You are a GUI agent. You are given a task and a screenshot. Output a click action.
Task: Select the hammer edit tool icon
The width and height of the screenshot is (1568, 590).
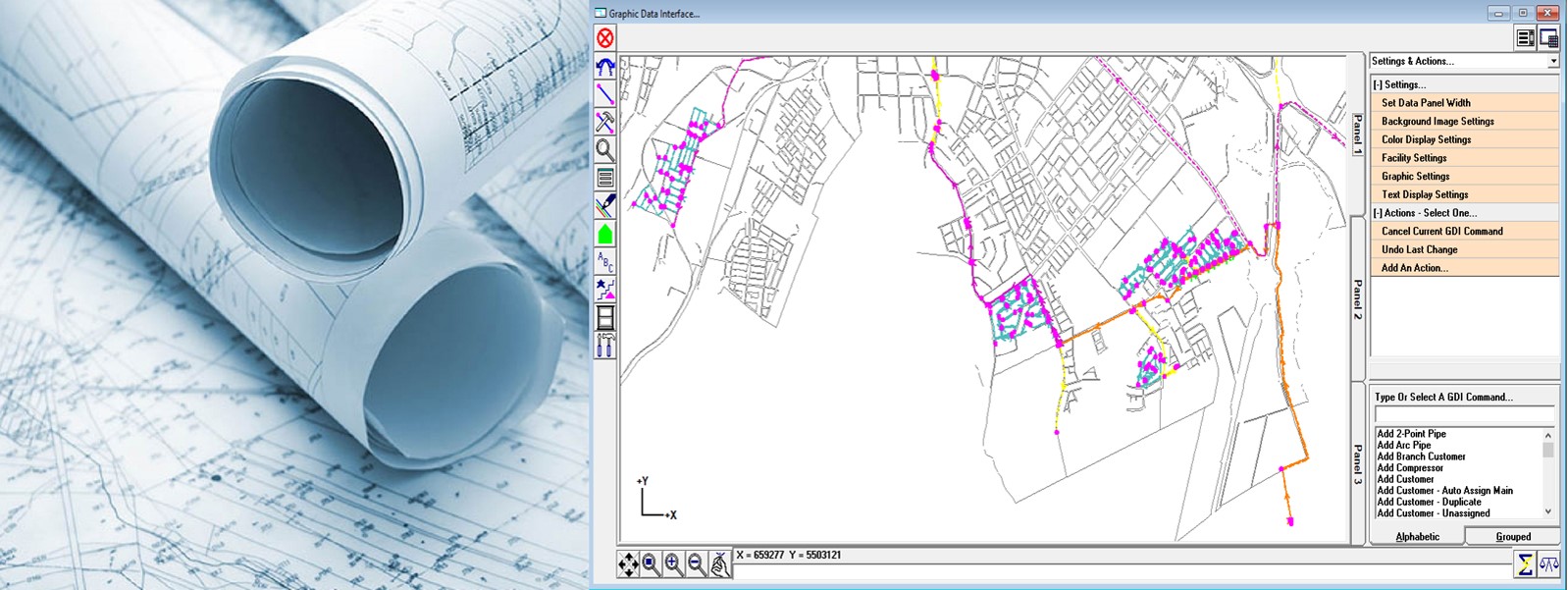tap(605, 122)
